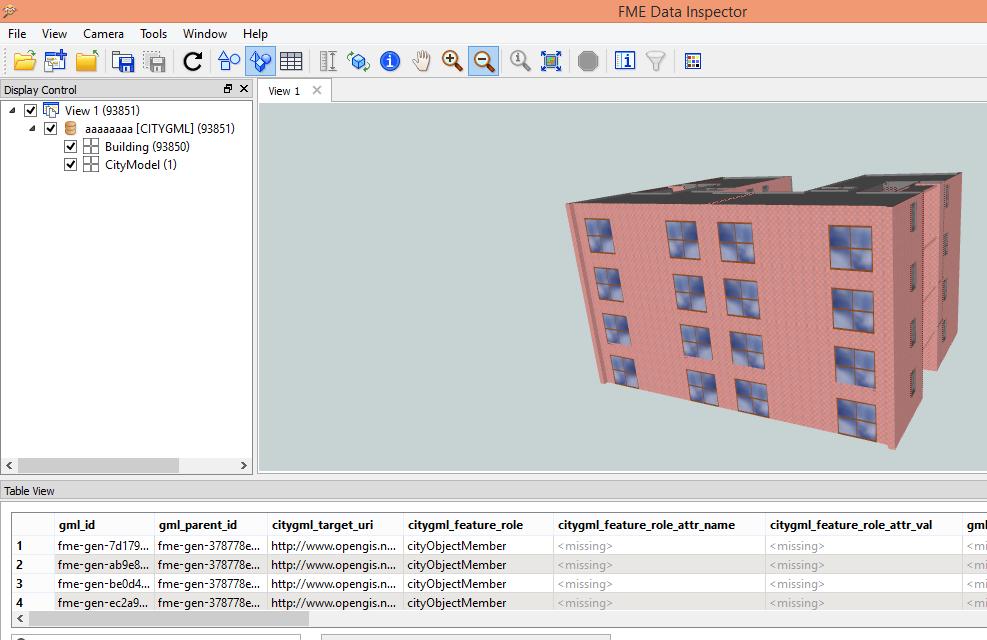This screenshot has width=987, height=640.
Task: Open a dataset with the folder icon
Action: 25,61
